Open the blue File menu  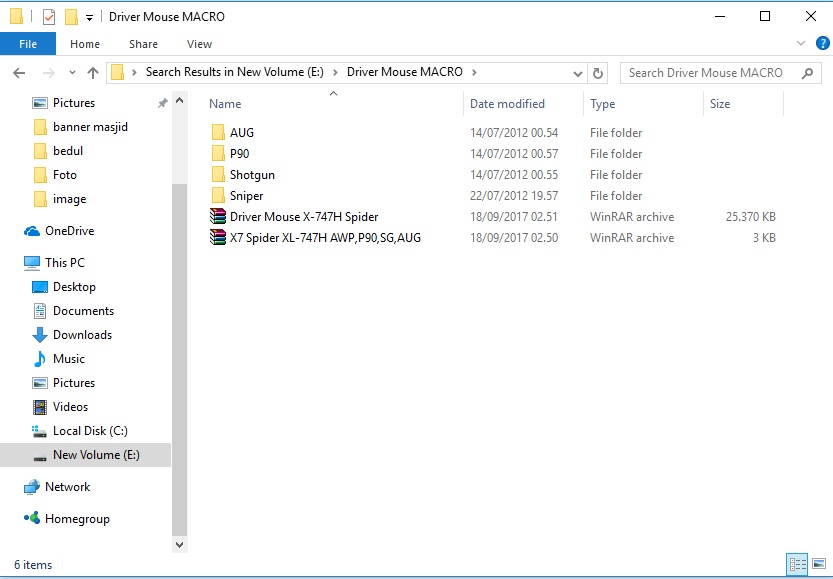tap(28, 44)
